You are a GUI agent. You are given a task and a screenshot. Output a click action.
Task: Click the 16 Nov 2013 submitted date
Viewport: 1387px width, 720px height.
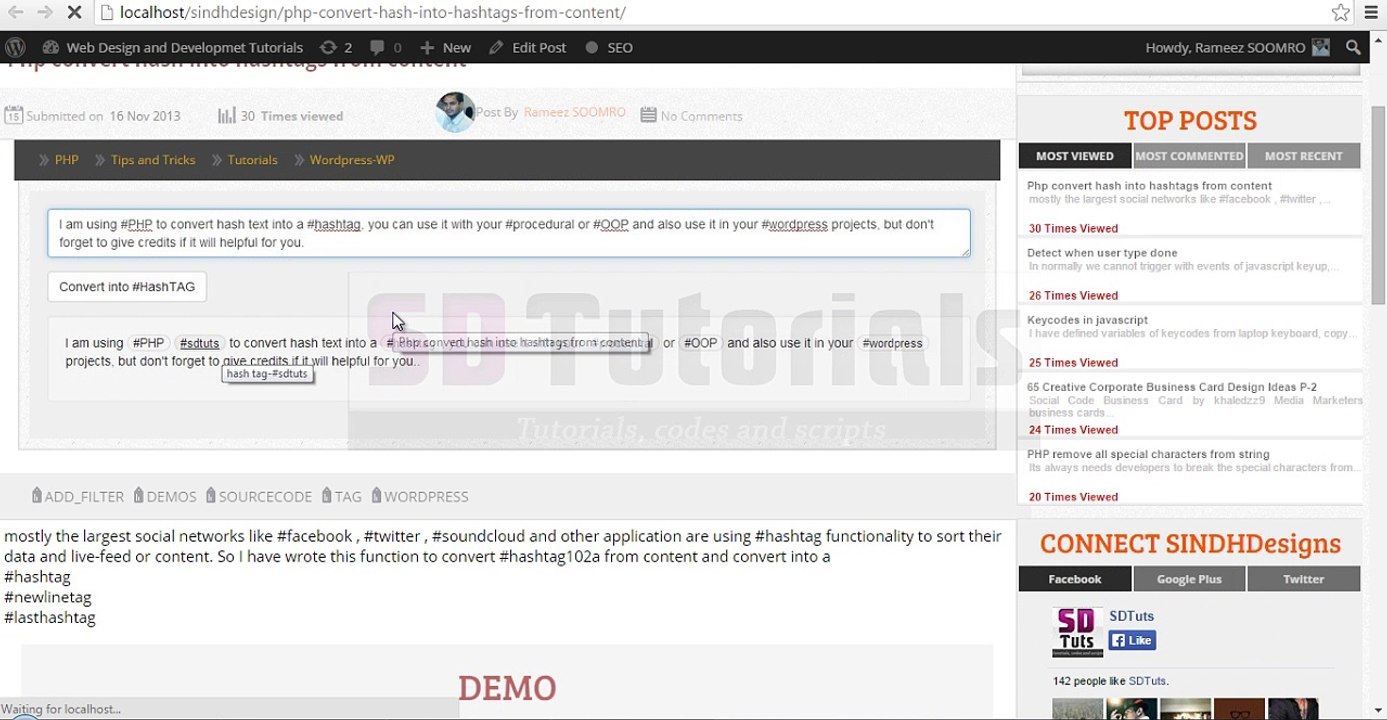pos(145,116)
